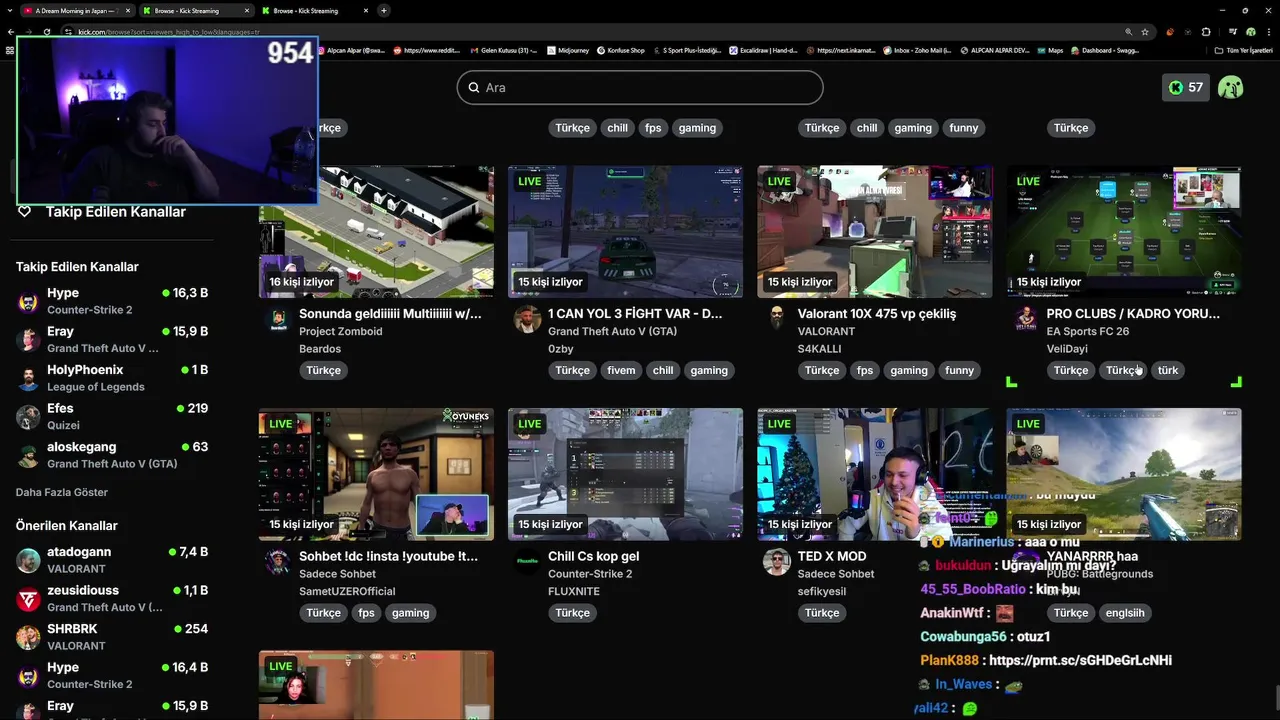The image size is (1280, 720).
Task: Open EA Sports FC 26 category link
Action: 1088,331
